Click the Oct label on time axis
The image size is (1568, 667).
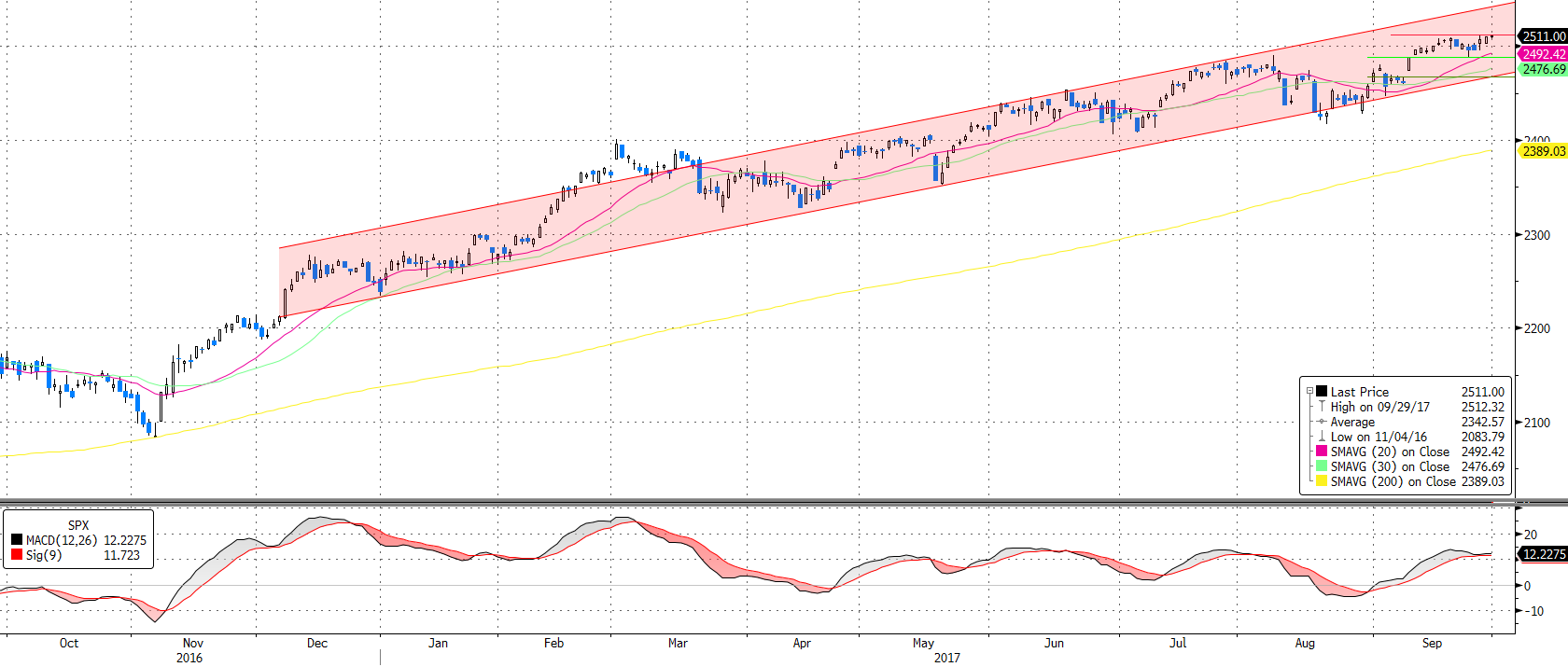coord(69,643)
